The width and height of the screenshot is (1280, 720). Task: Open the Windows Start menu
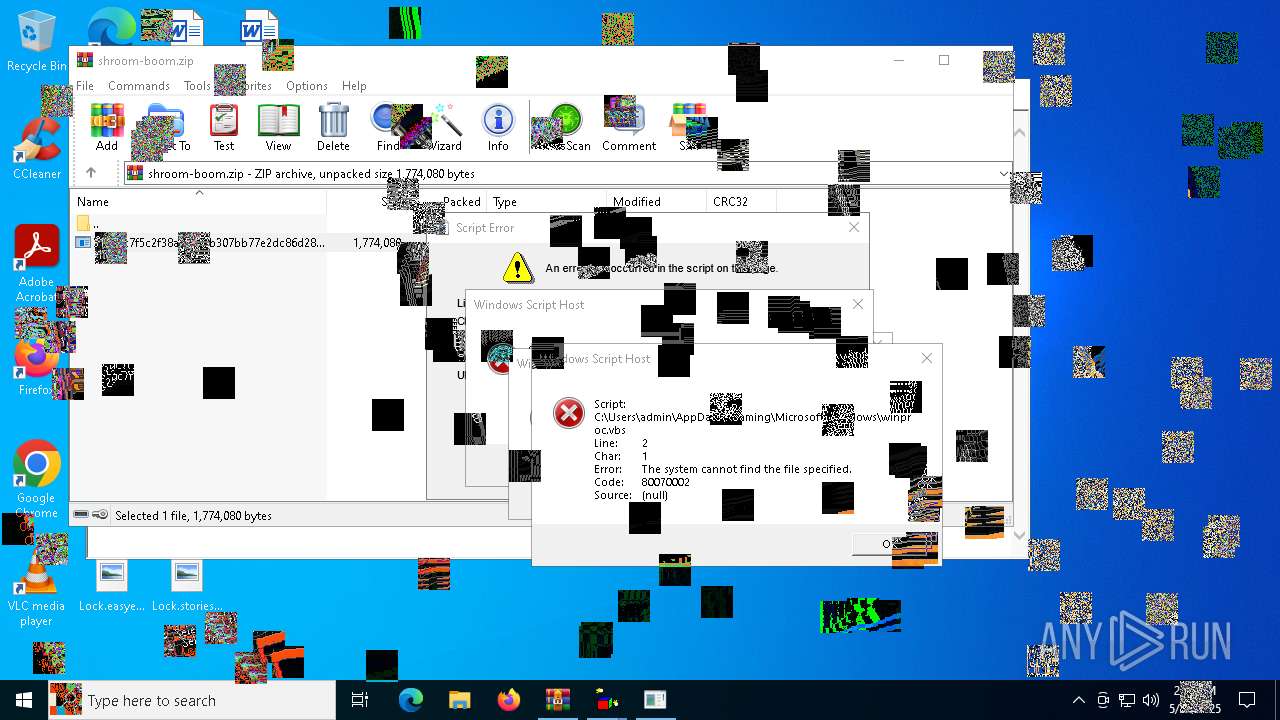[24, 700]
